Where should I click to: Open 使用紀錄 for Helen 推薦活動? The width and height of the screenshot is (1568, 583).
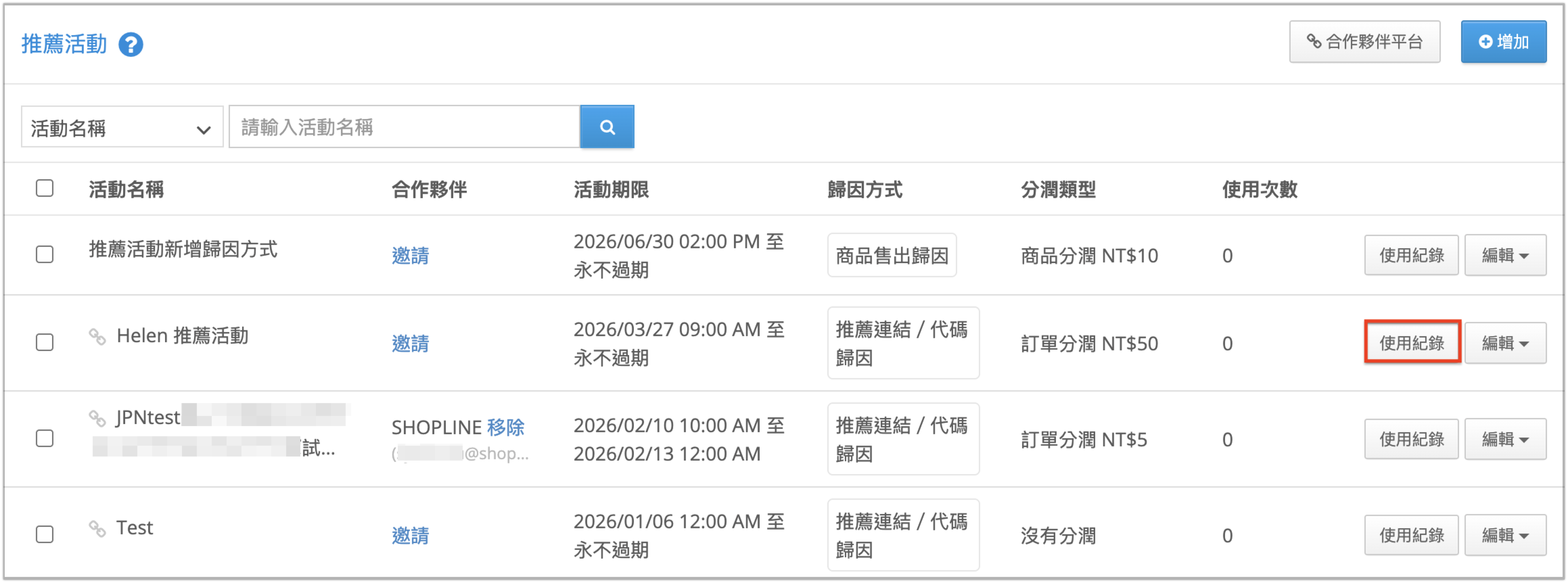pos(1411,343)
